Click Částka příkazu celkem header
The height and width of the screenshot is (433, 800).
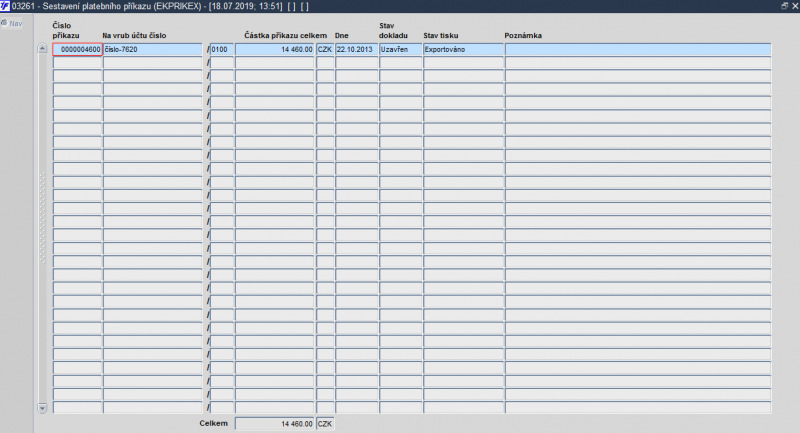click(285, 36)
